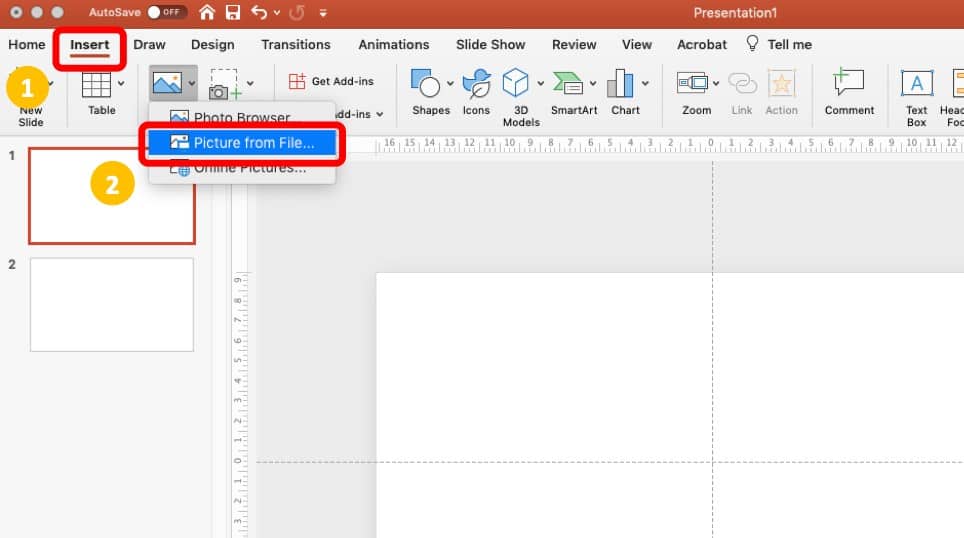Expand the Shapes dropdown arrow
This screenshot has width=964, height=538.
pyautogui.click(x=450, y=84)
